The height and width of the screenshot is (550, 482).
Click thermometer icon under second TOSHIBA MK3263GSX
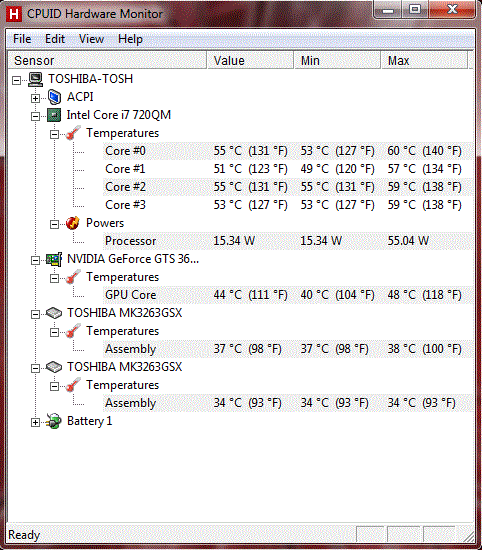point(73,385)
